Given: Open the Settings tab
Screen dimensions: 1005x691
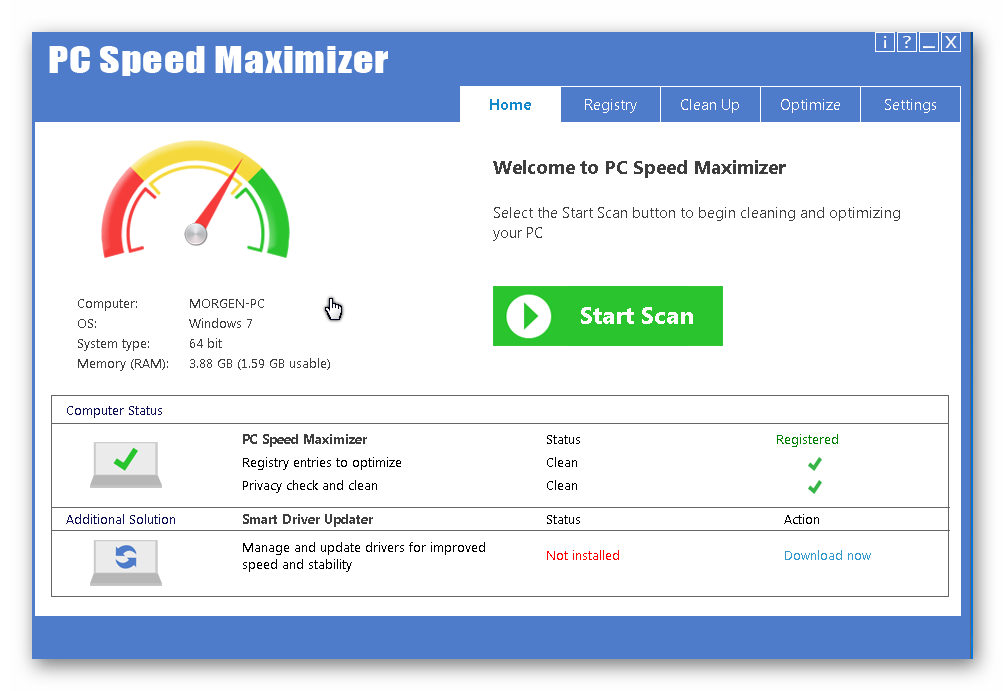Looking at the screenshot, I should (910, 104).
